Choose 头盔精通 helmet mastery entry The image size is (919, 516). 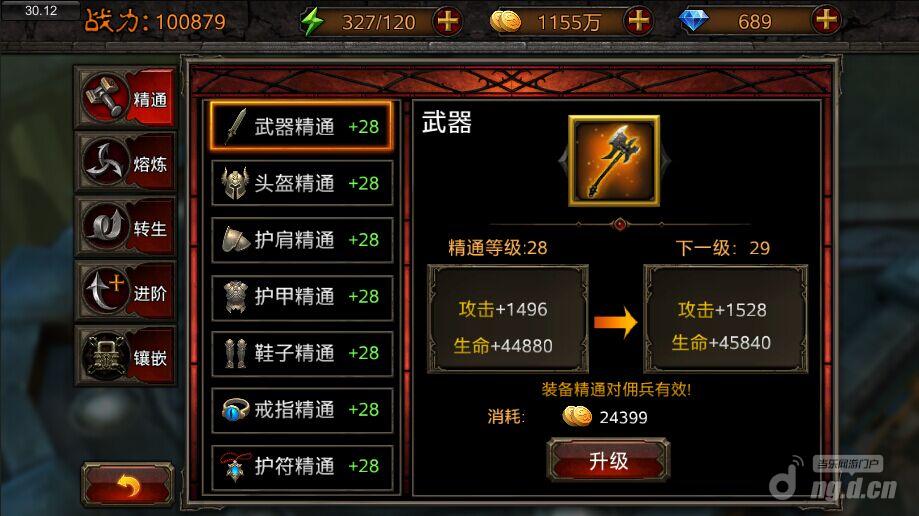(301, 183)
